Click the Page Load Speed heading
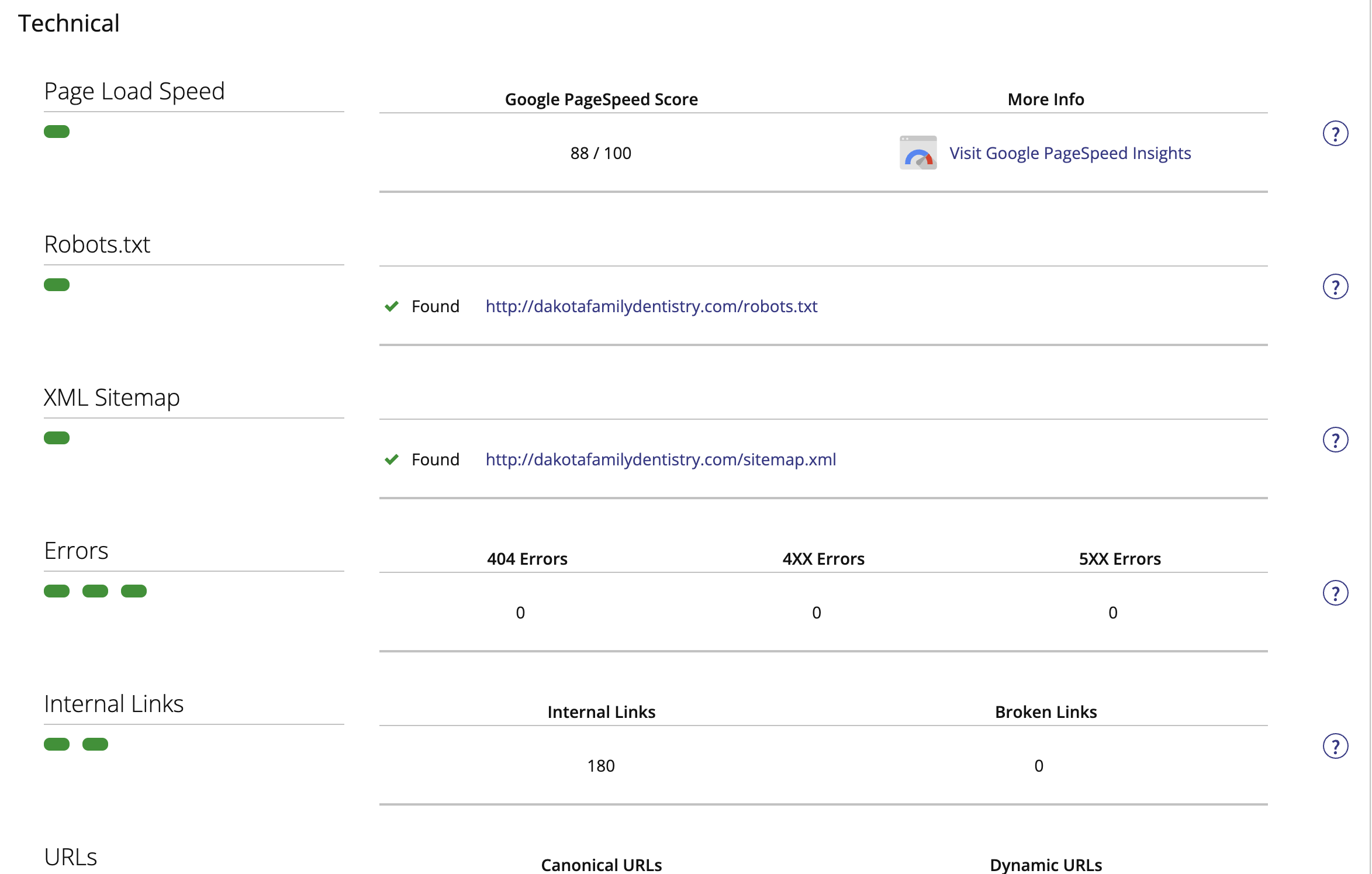The height and width of the screenshot is (874, 1372). click(134, 92)
